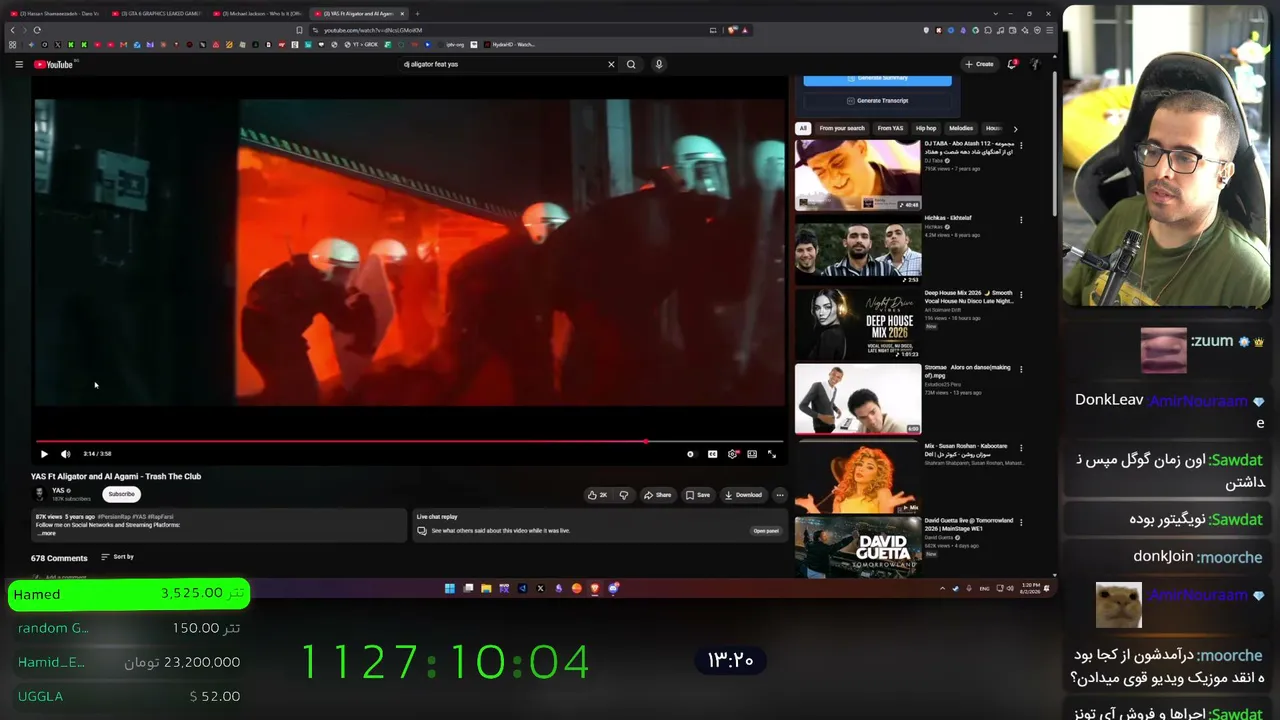Clear the YouTube search box text
1280x720 pixels.
[611, 64]
